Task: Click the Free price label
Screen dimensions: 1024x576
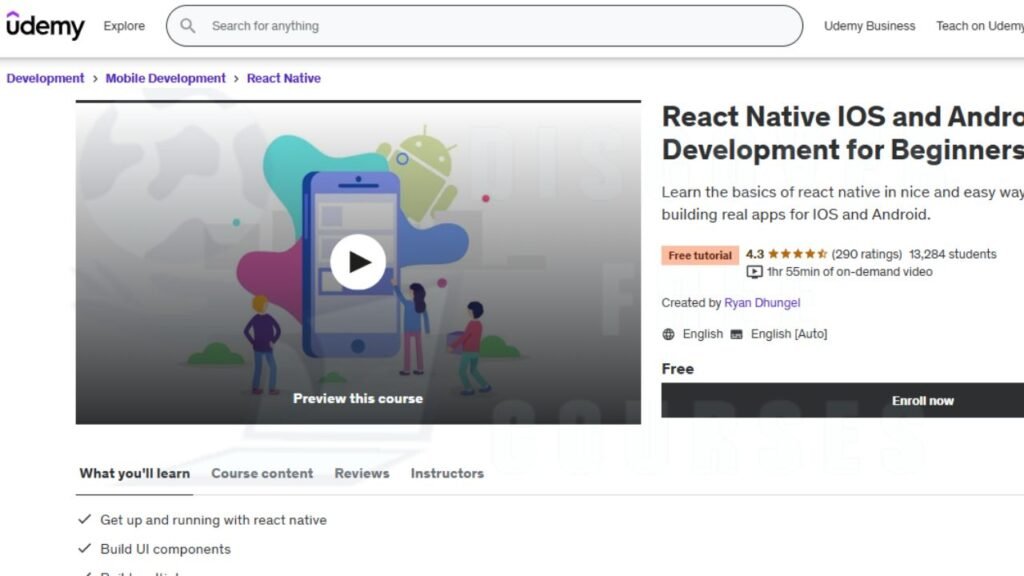Action: 677,369
